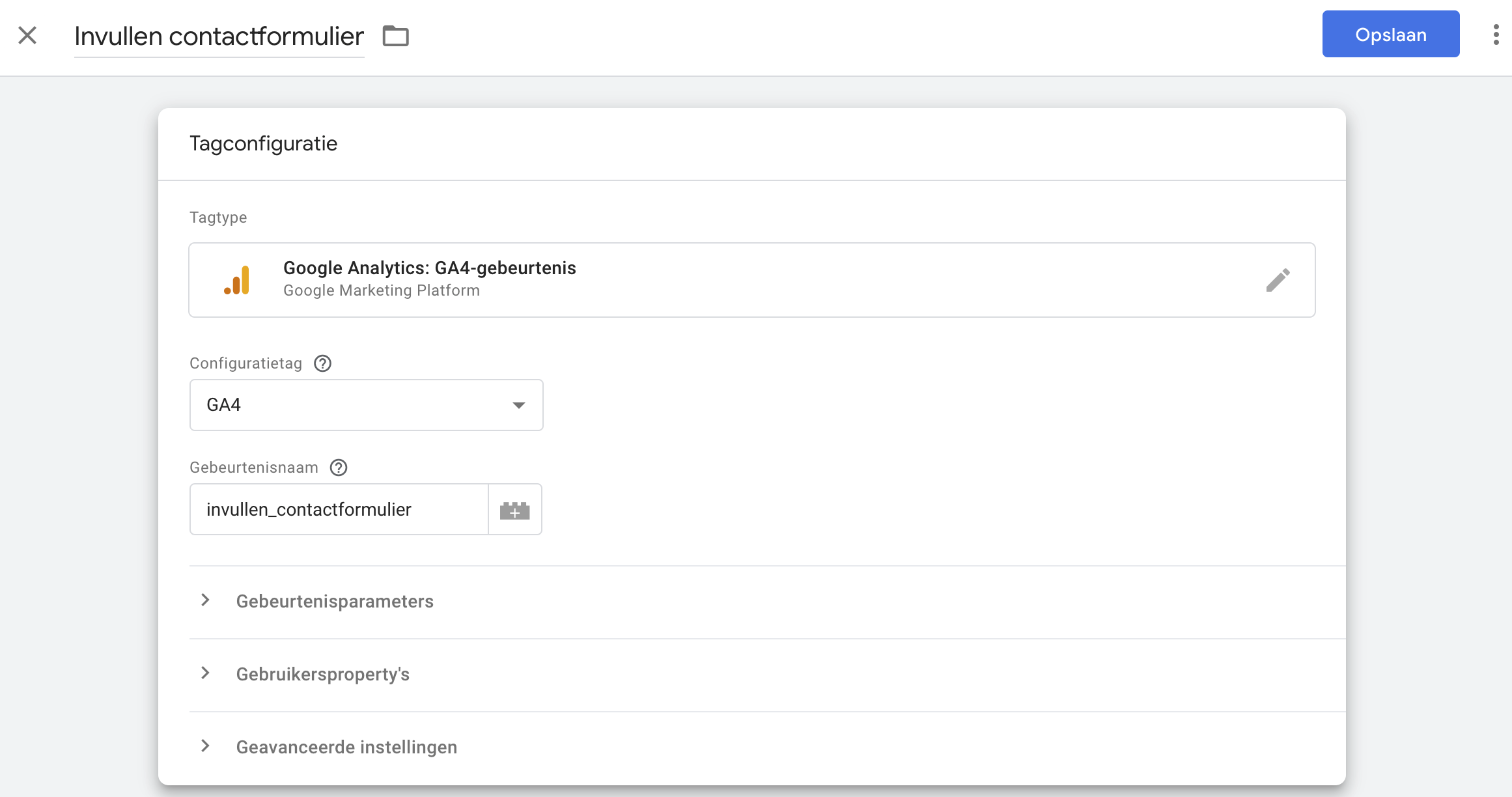1512x797 pixels.
Task: Expand the Gebeurtenisparameters section
Action: (335, 602)
